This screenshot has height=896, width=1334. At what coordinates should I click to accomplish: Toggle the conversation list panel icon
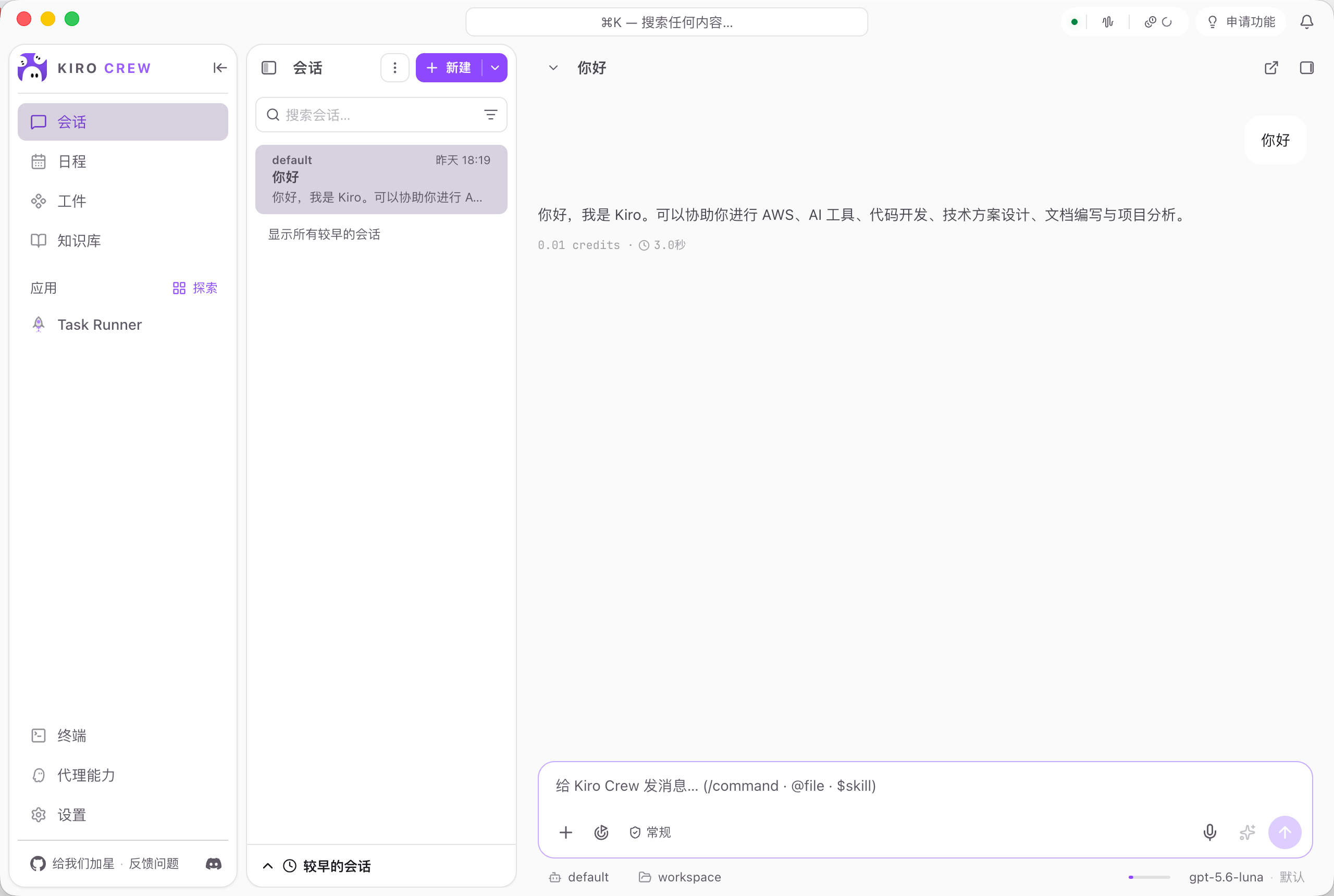coord(269,68)
